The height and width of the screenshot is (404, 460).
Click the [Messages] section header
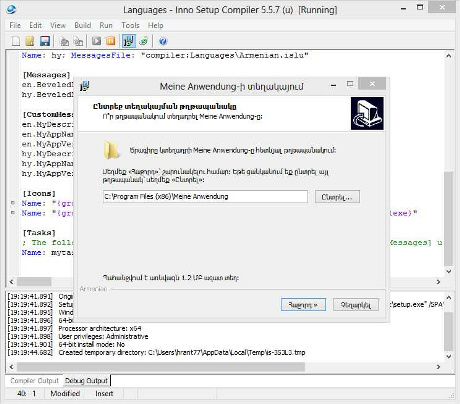point(46,75)
